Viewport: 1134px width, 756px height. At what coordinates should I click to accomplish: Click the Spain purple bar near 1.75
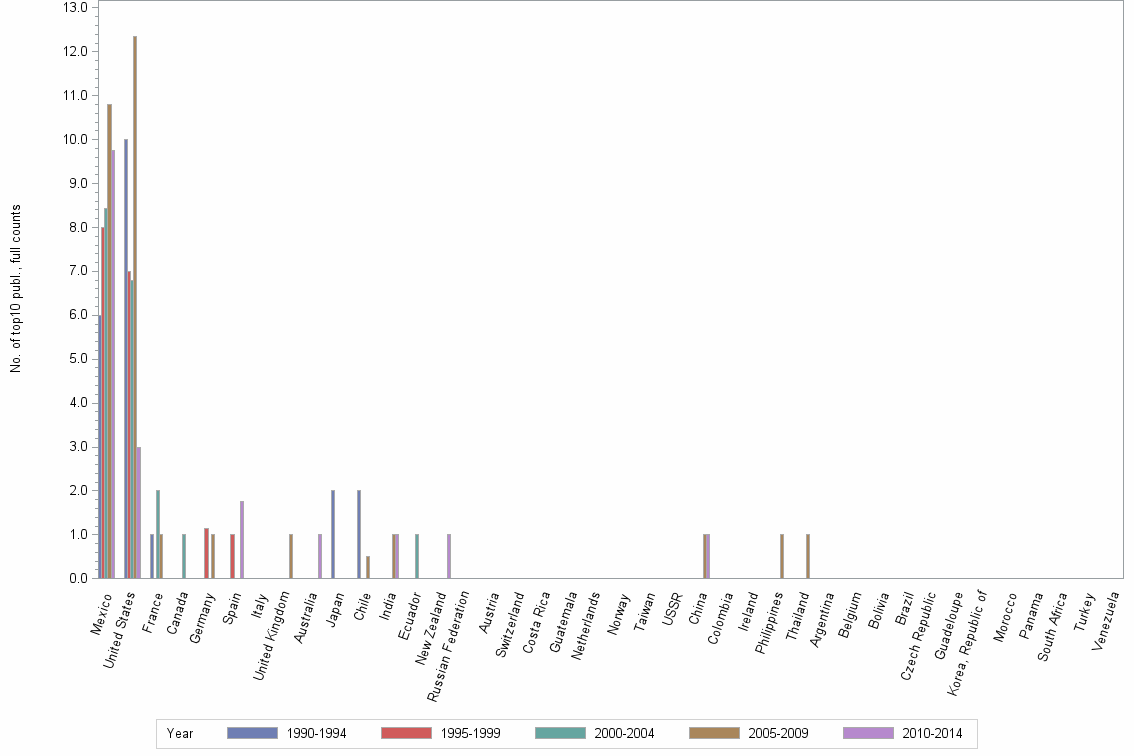[x=240, y=540]
